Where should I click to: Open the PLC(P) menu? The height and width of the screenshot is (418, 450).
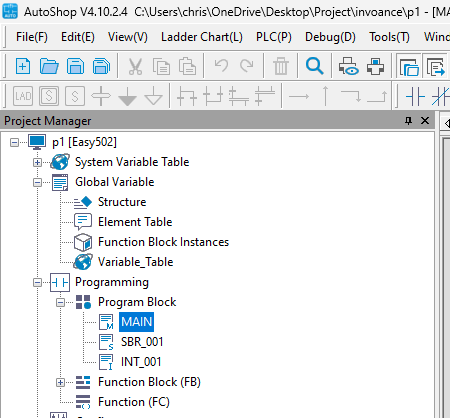tap(274, 37)
